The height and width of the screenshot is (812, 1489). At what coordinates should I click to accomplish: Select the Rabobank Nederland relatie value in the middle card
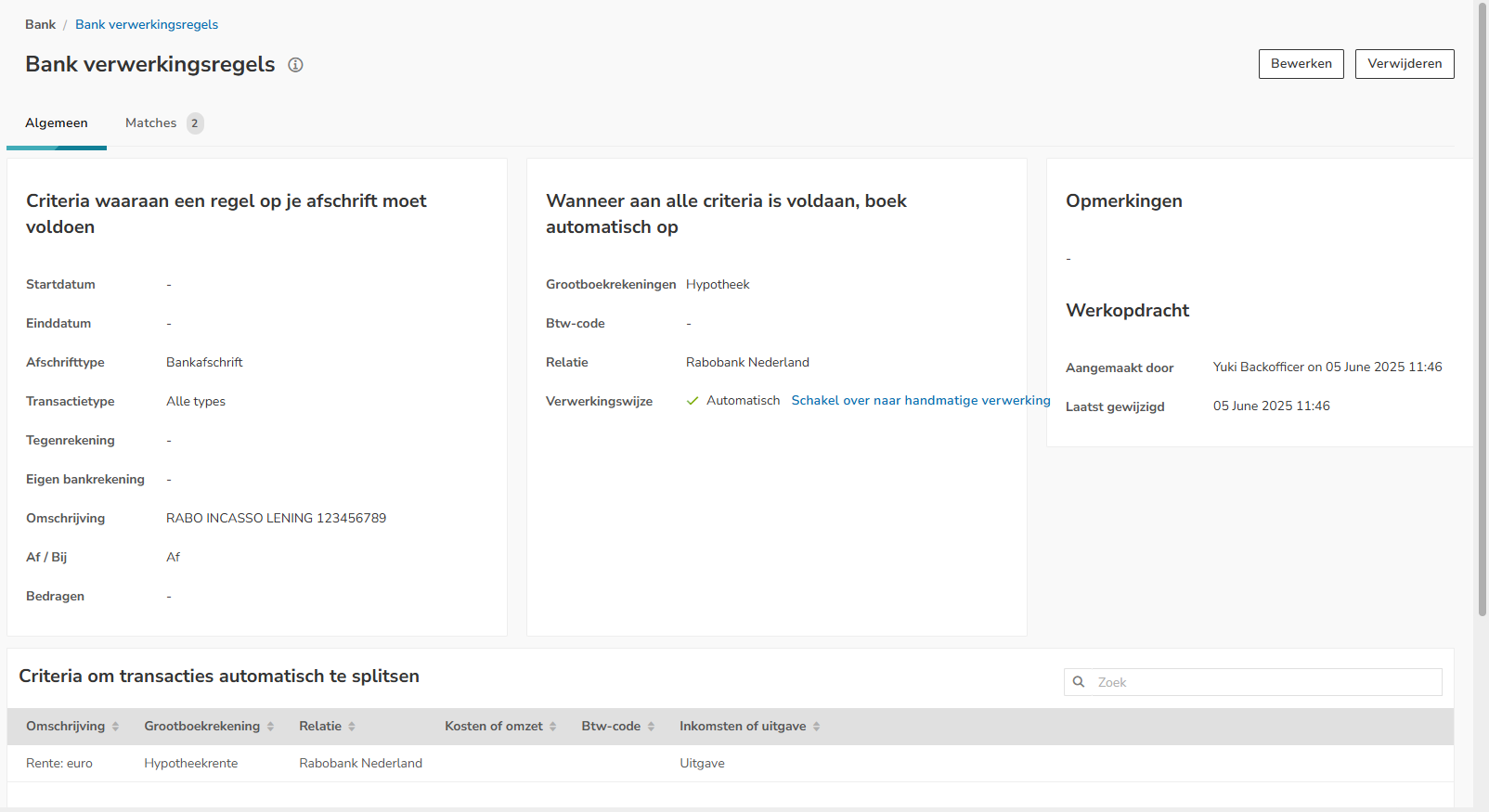(747, 363)
